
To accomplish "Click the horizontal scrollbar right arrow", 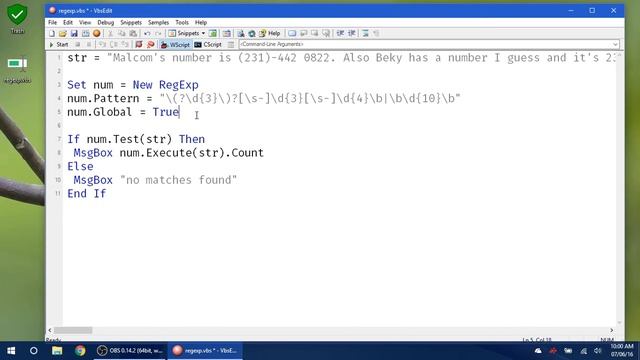I will click(611, 330).
